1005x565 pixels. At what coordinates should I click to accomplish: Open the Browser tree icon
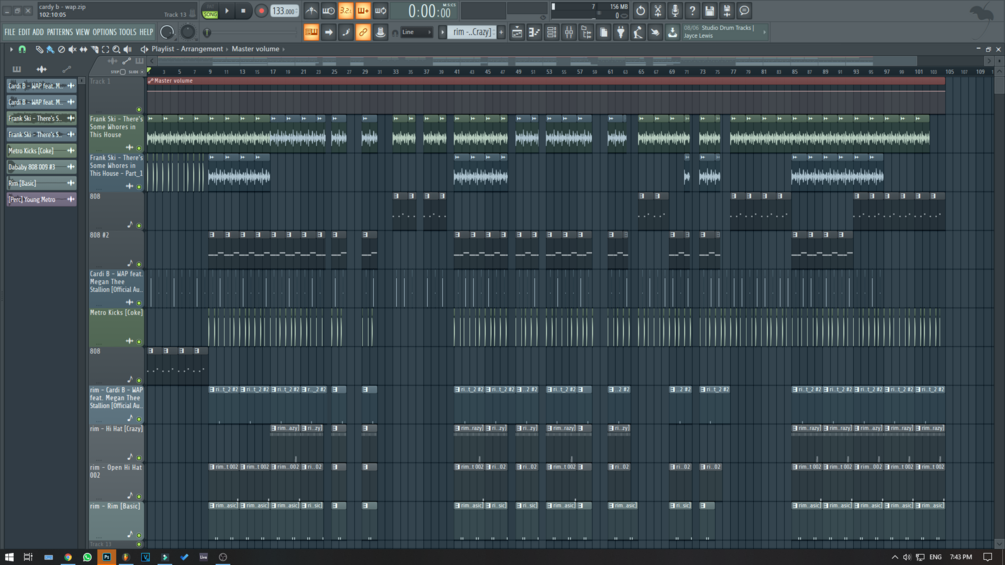(x=586, y=32)
